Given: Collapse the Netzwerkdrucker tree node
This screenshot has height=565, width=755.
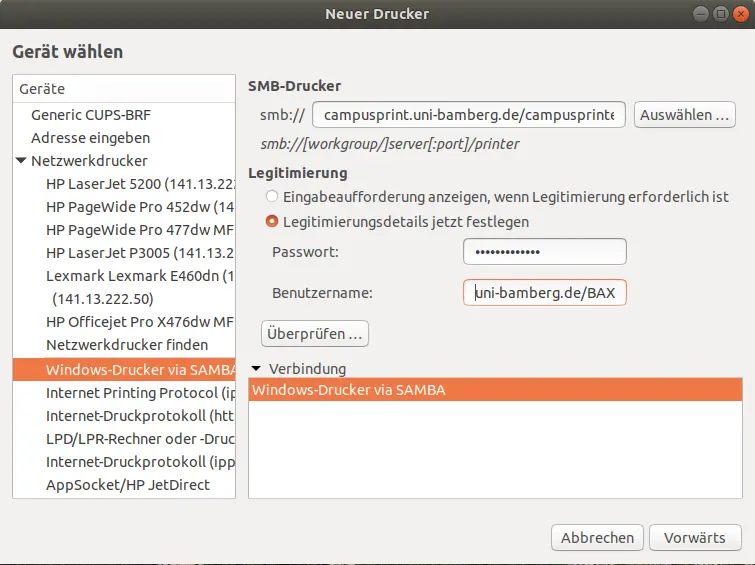Looking at the screenshot, I should tap(21, 160).
